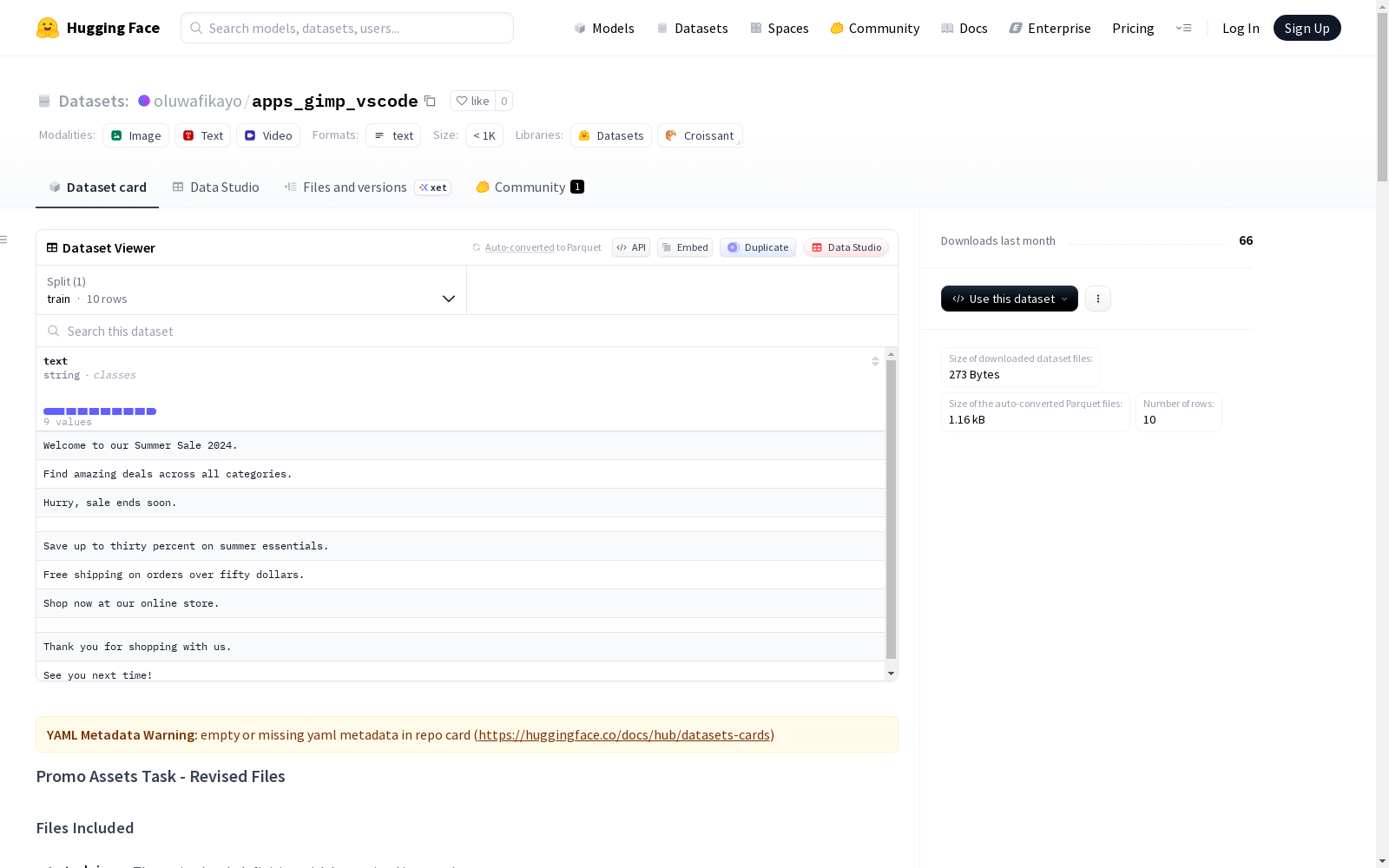Click the like count number
This screenshot has width=1389, height=868.
point(504,101)
